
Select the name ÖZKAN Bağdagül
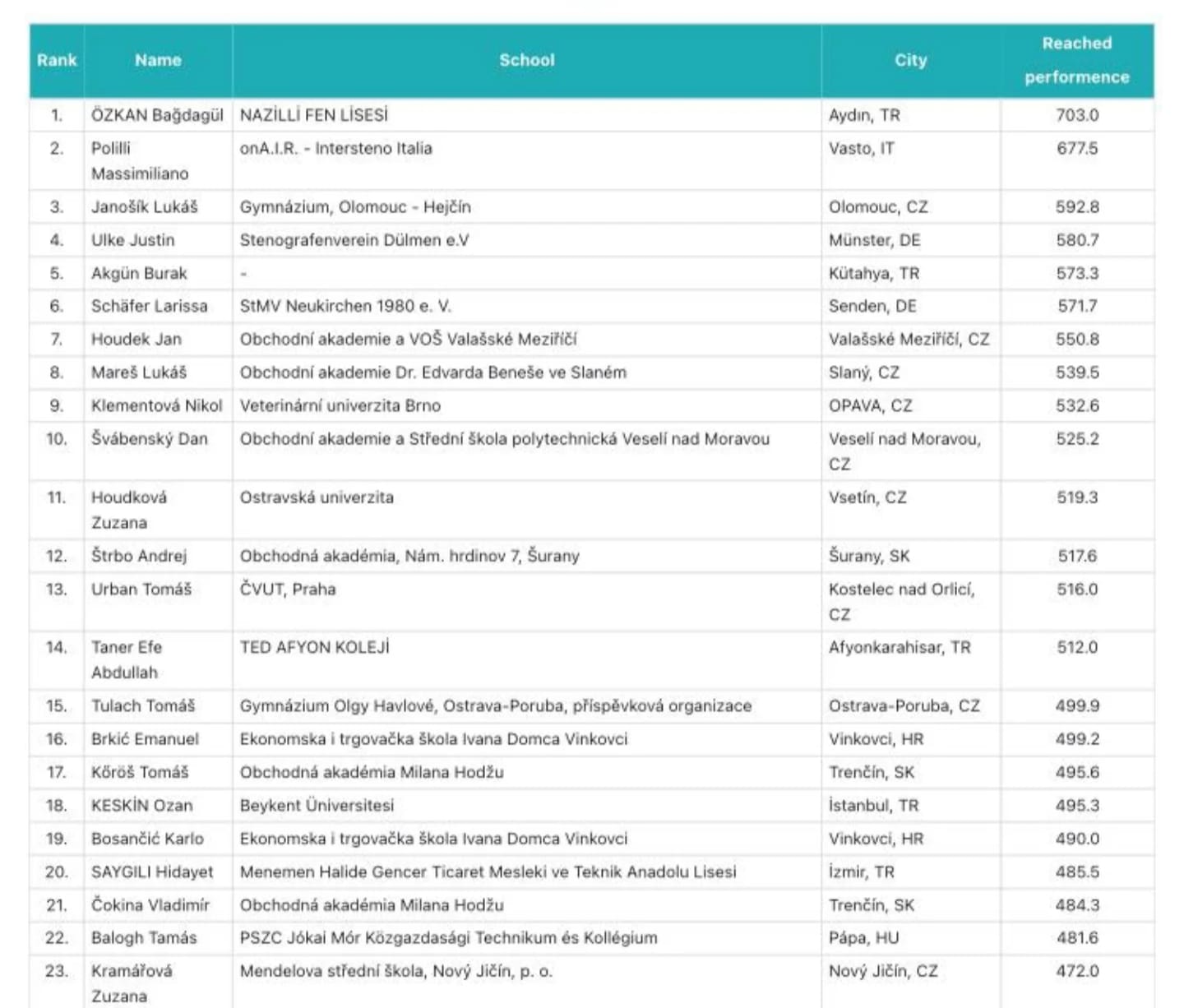point(157,115)
